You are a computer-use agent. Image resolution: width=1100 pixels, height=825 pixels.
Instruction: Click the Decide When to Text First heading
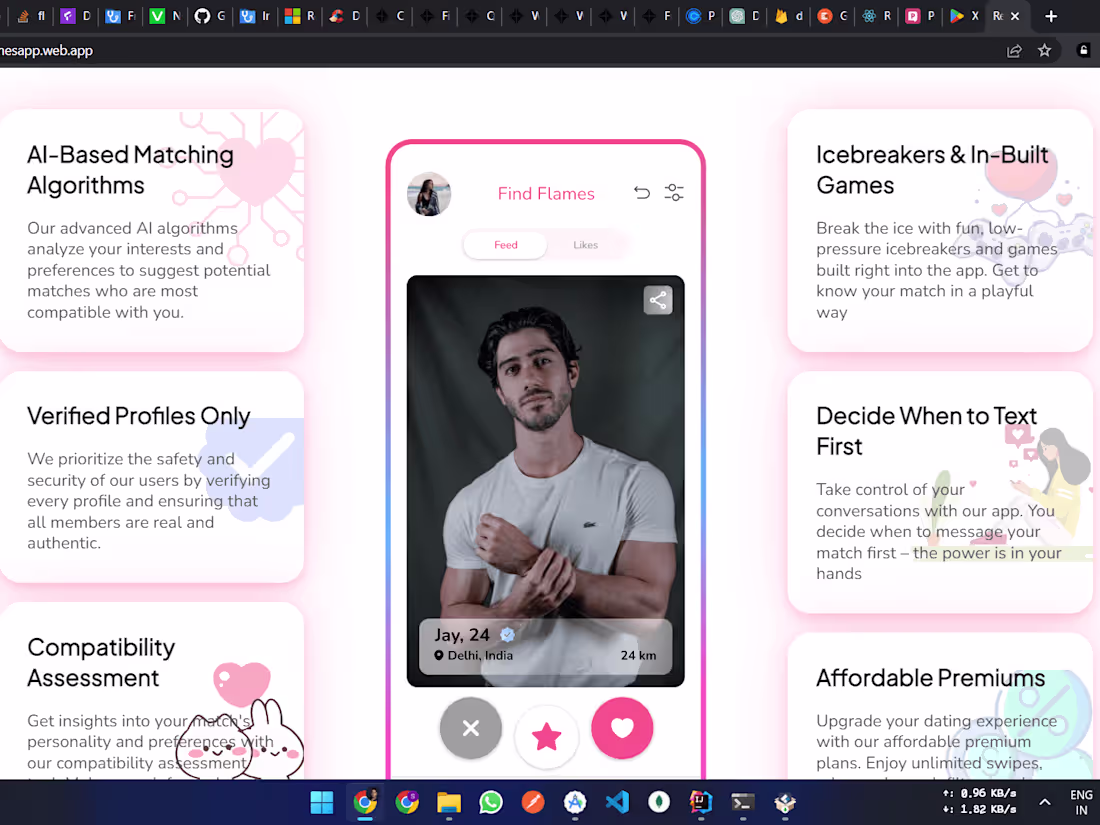point(926,431)
